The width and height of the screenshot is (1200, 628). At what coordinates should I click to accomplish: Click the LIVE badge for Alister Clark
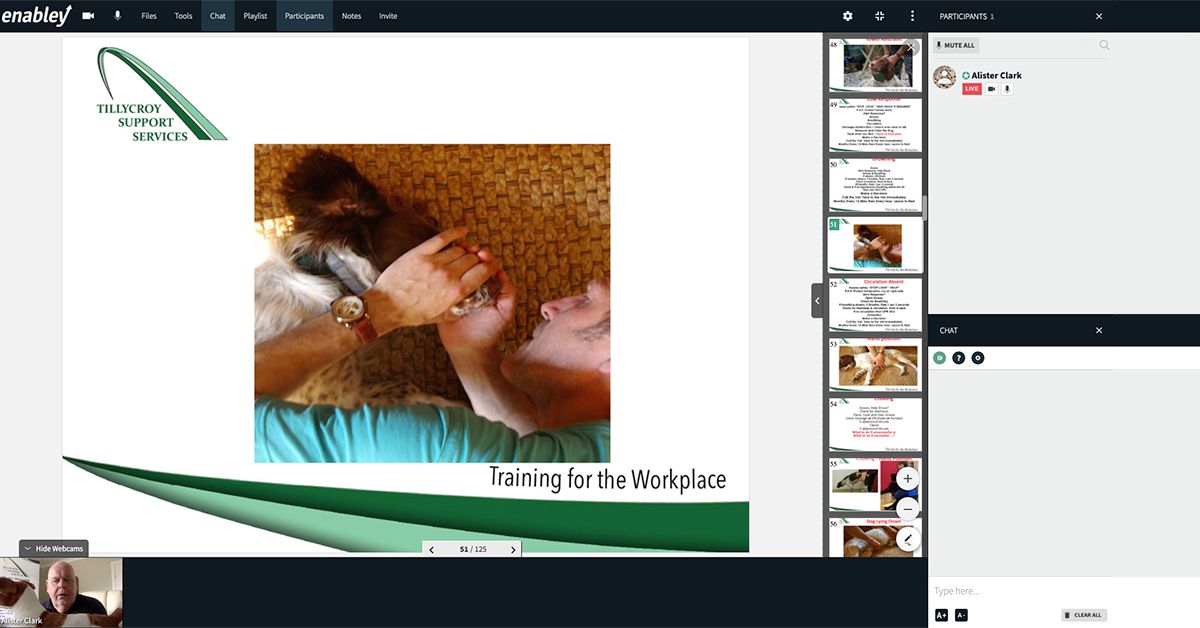point(972,89)
